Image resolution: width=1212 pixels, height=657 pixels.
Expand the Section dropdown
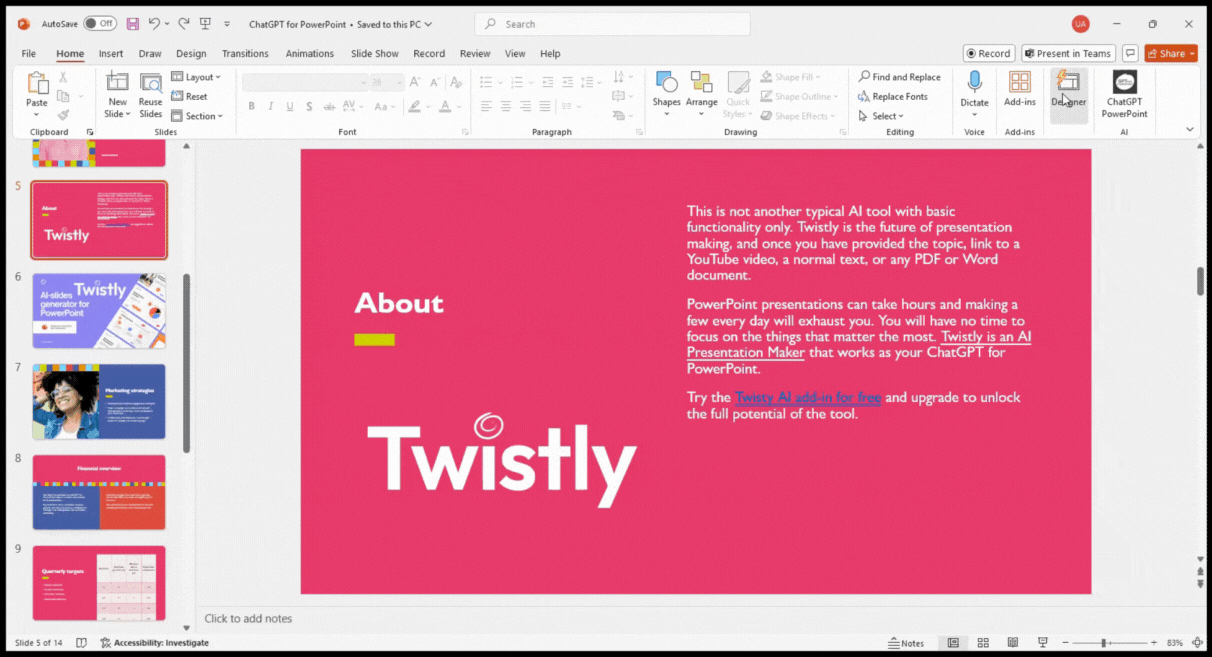tap(197, 116)
